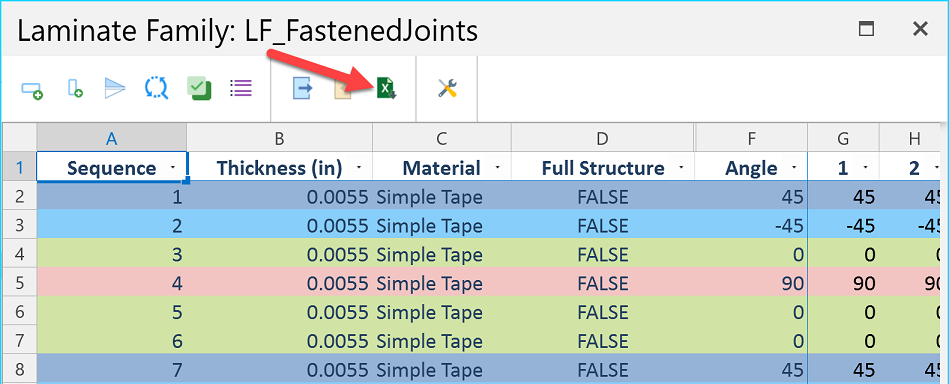
Task: Click Full Structure FALSE in spreadsheet row 4
Action: 602,254
